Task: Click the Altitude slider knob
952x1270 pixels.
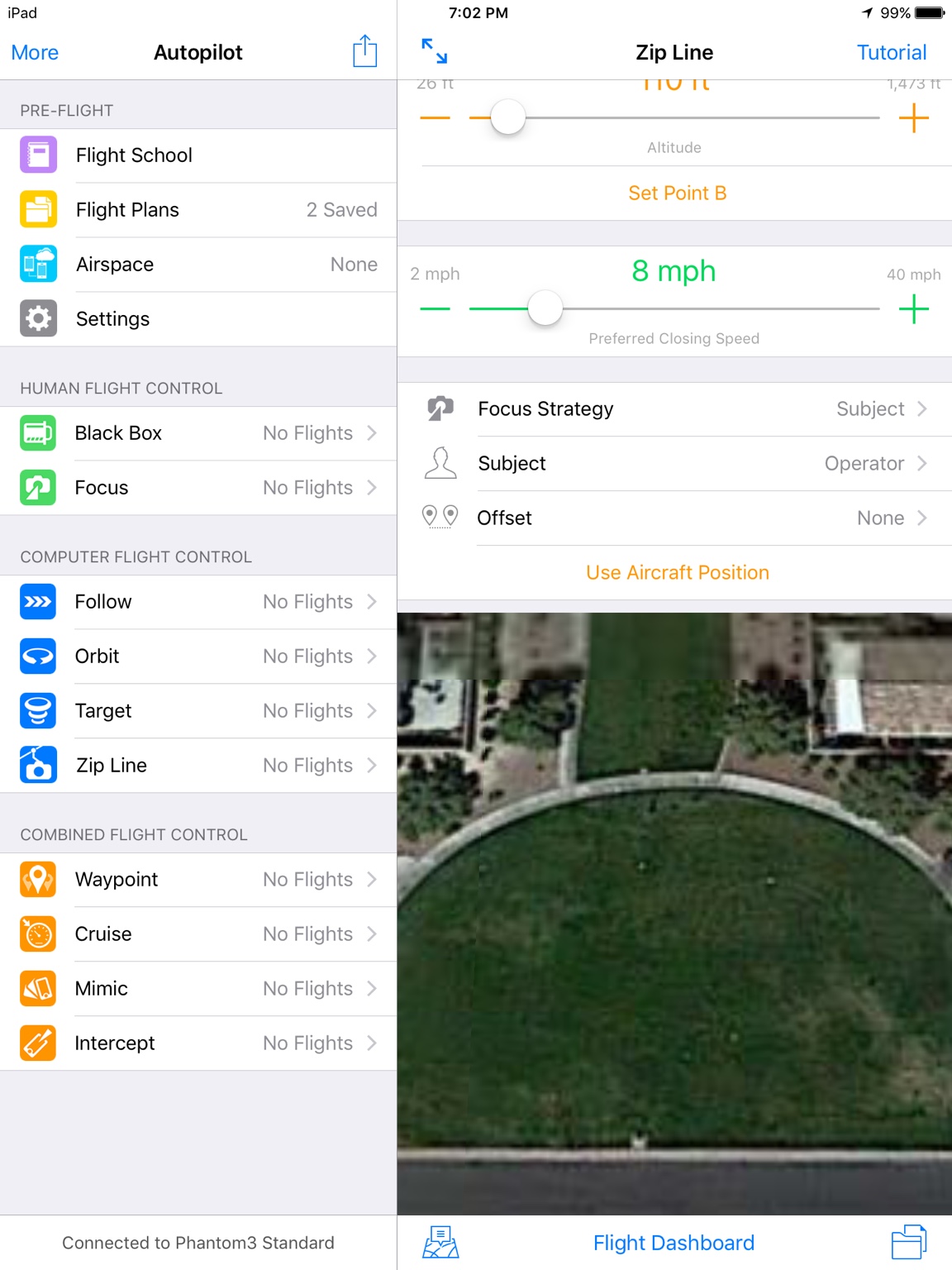Action: 508,117
